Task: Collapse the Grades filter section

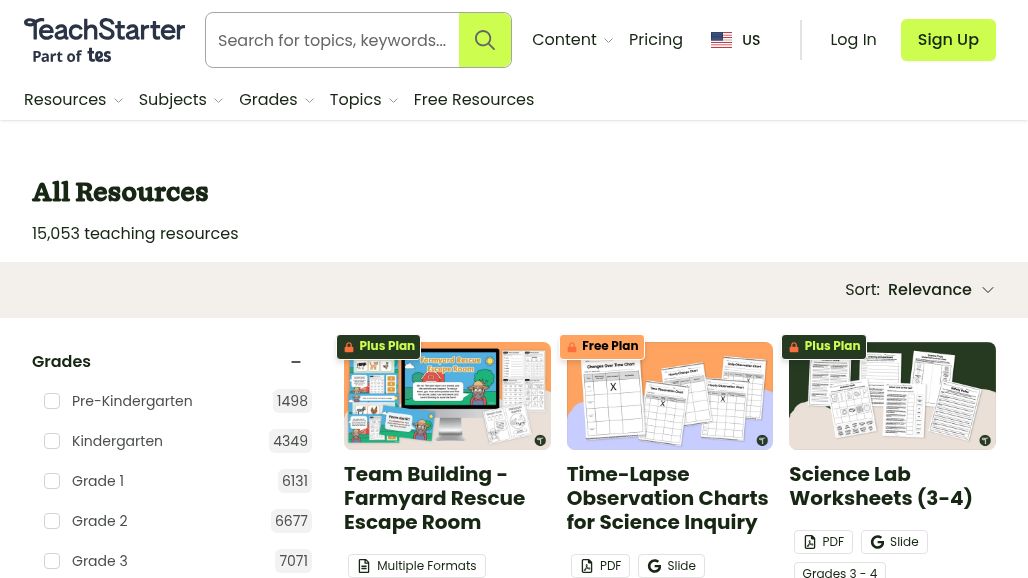Action: 296,362
